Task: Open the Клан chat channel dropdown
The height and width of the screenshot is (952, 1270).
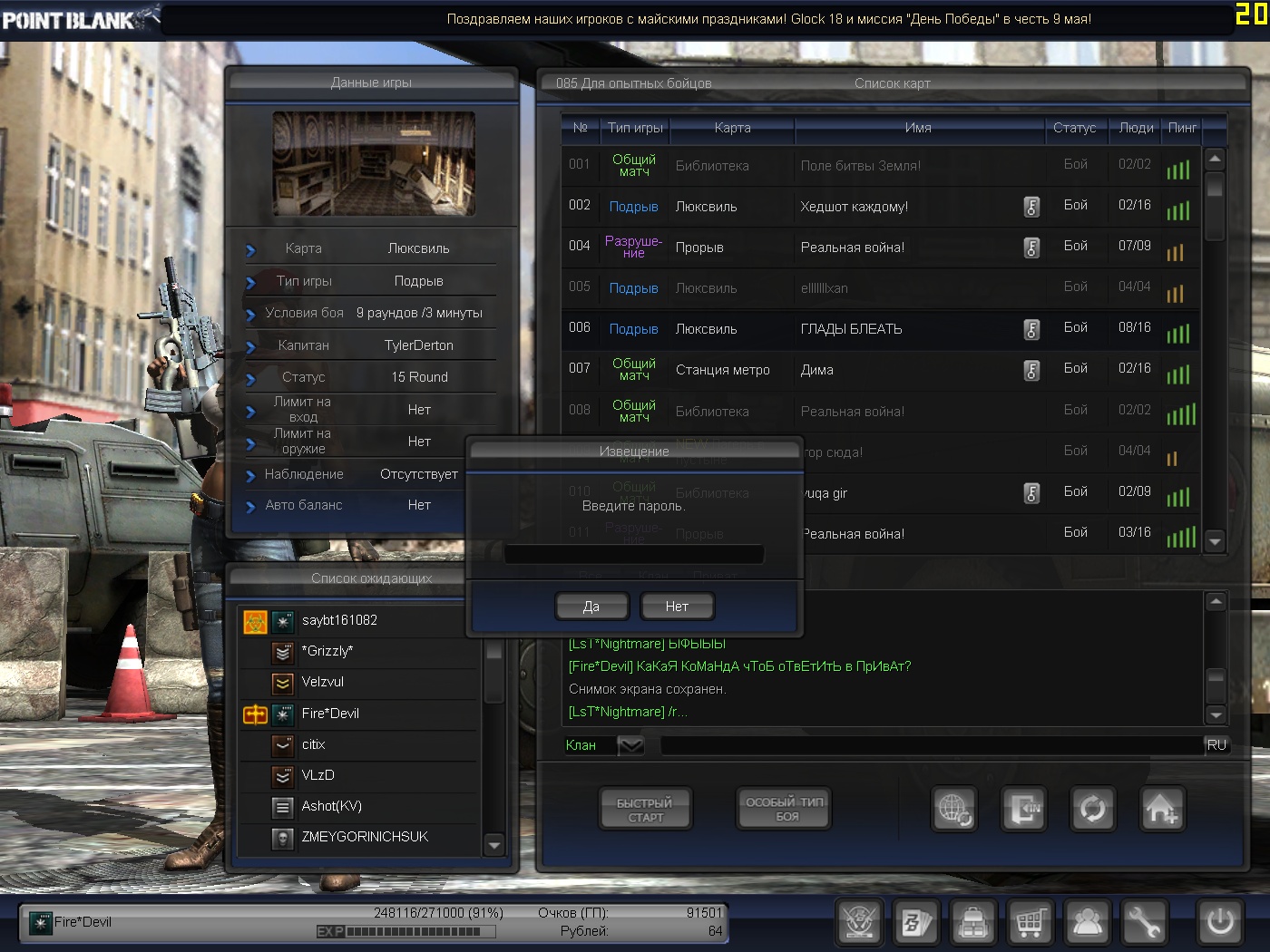Action: point(630,745)
